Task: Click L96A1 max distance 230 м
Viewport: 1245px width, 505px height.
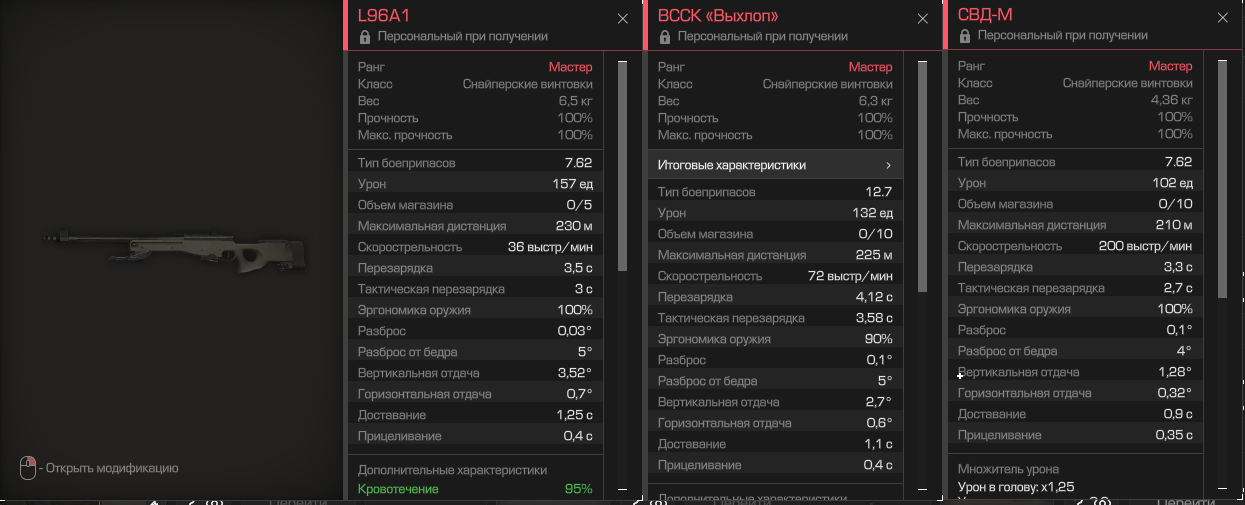Action: 574,226
